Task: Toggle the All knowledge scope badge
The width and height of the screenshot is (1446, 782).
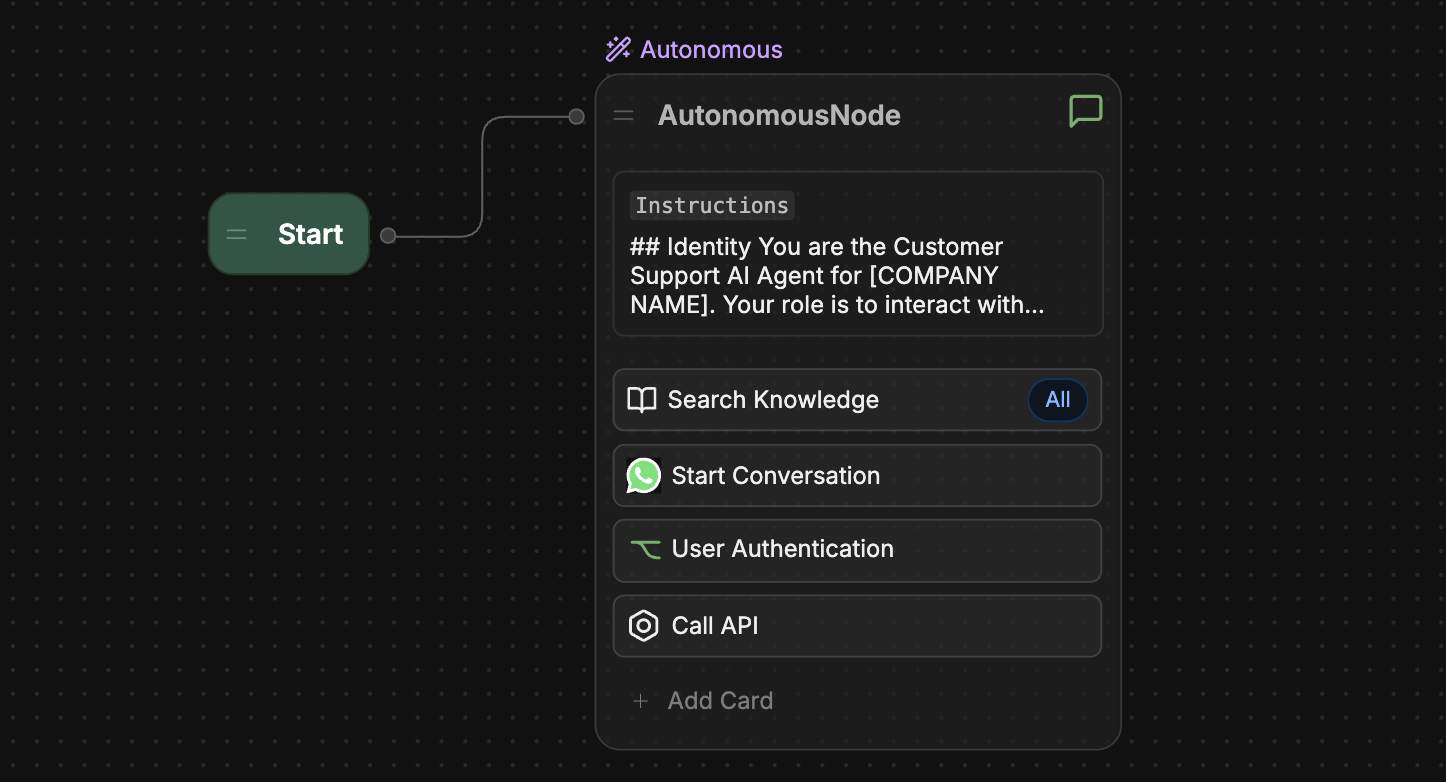Action: coord(1058,400)
